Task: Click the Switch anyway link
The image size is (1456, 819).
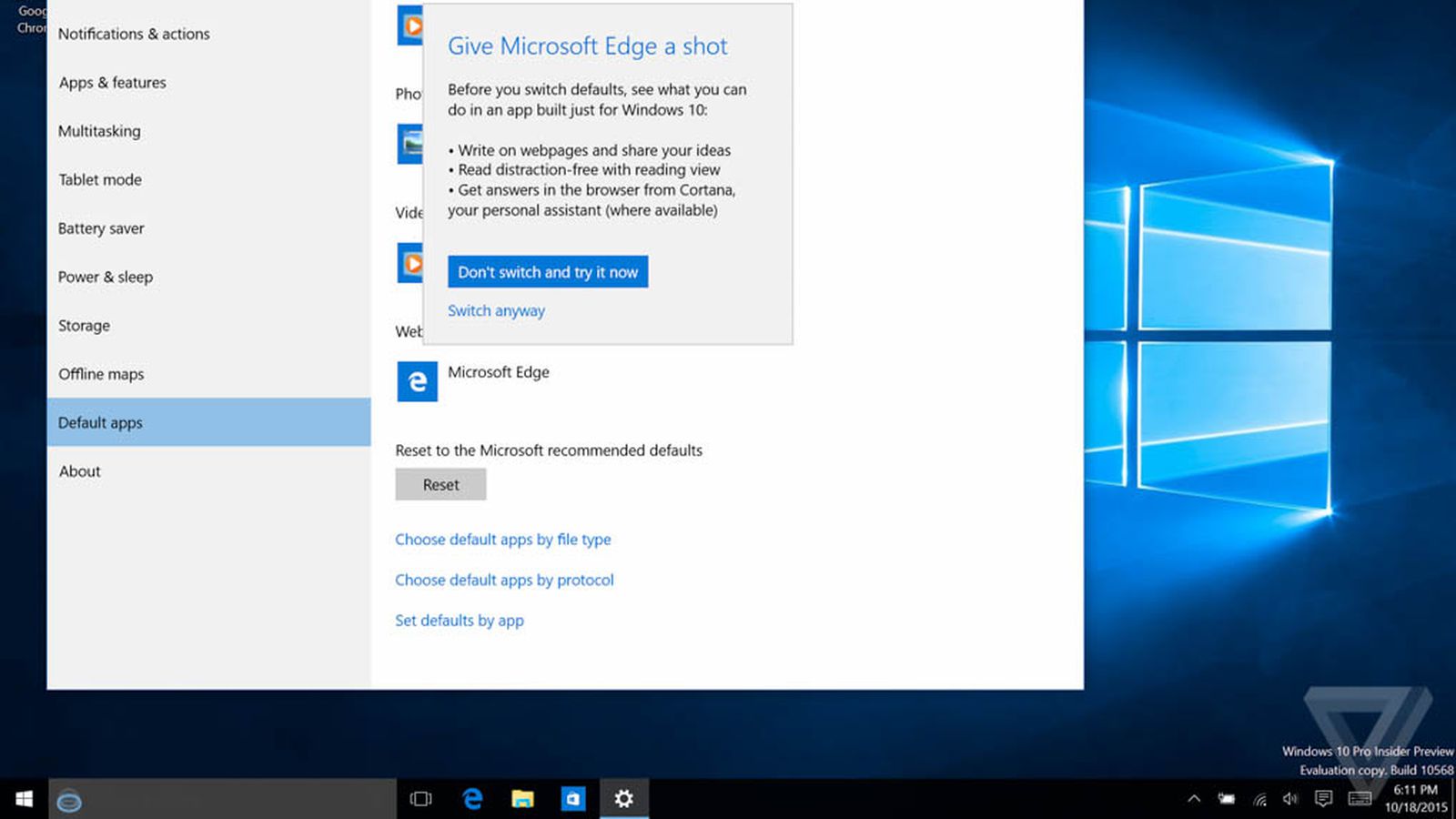Action: click(496, 310)
